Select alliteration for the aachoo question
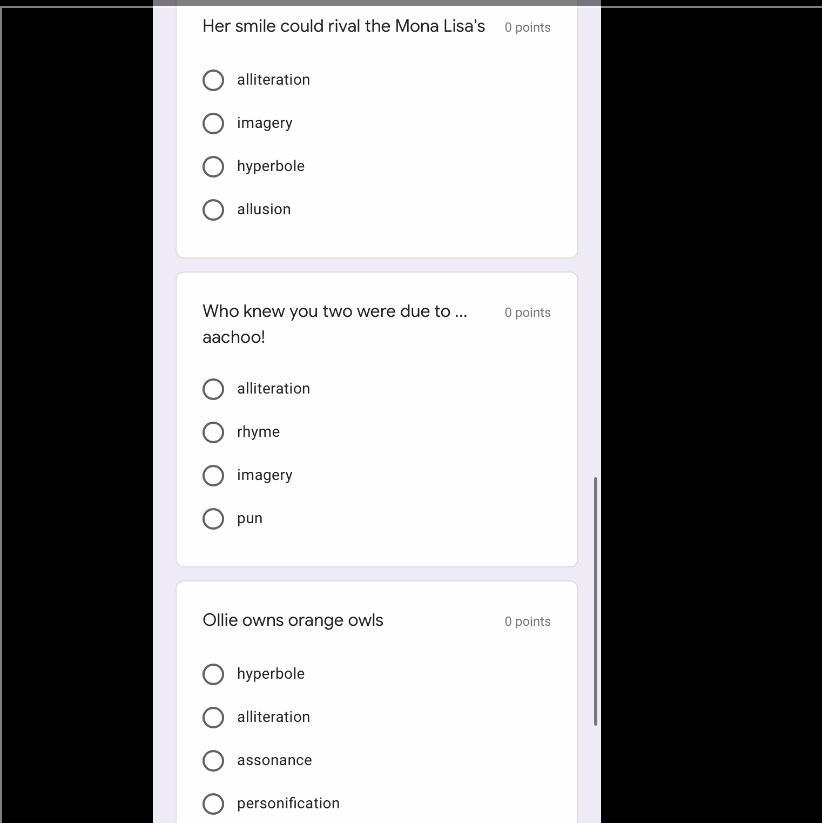The width and height of the screenshot is (822, 823). [213, 389]
